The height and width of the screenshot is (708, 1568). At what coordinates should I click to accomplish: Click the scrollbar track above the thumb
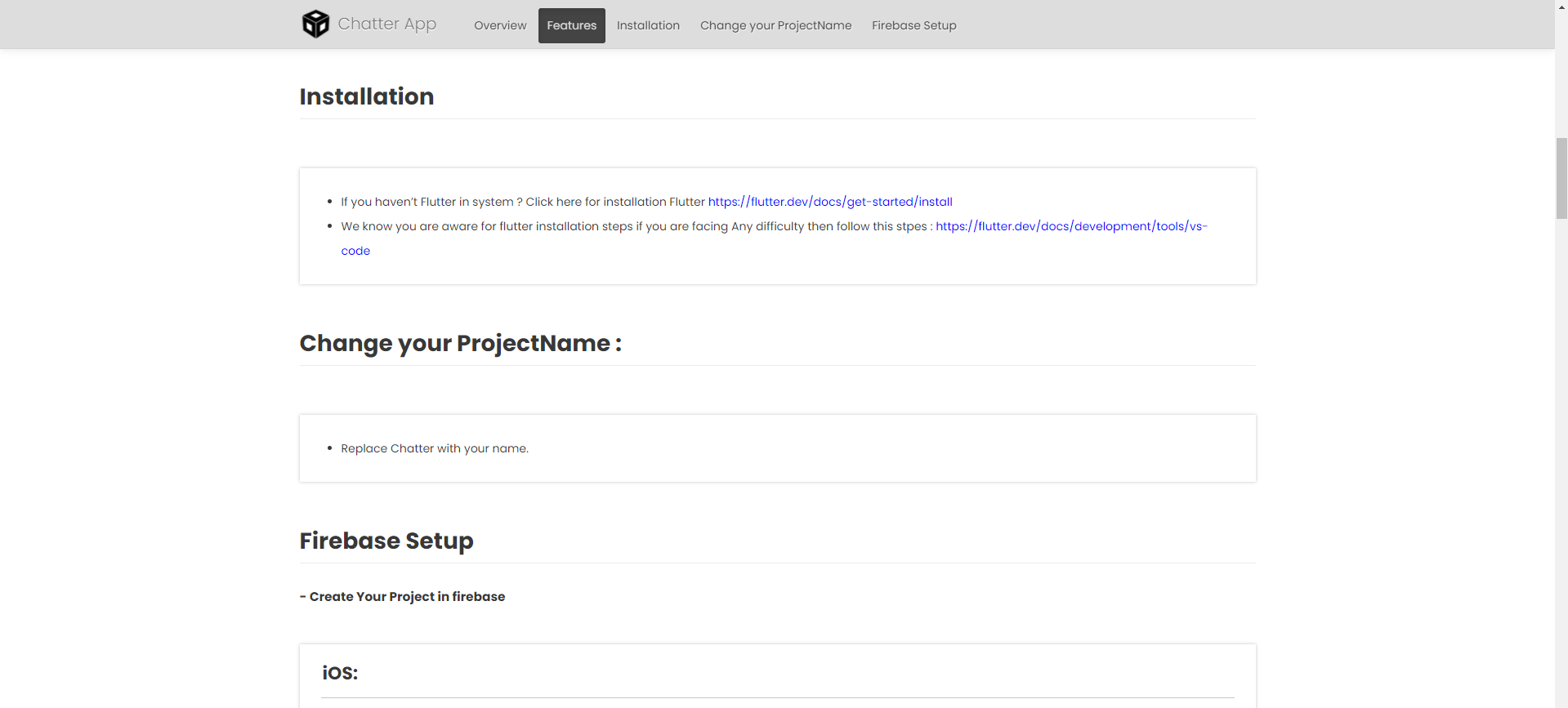click(x=1561, y=73)
